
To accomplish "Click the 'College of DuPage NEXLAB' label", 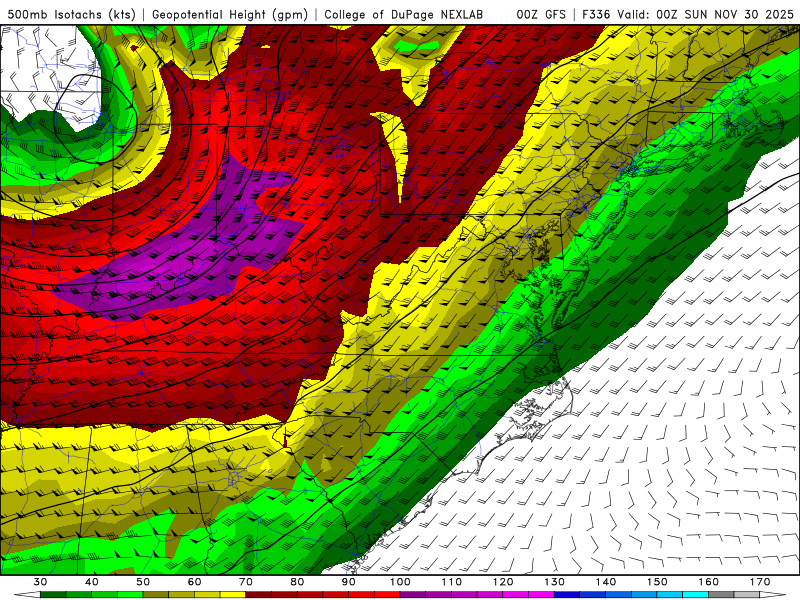I will click(x=403, y=15).
